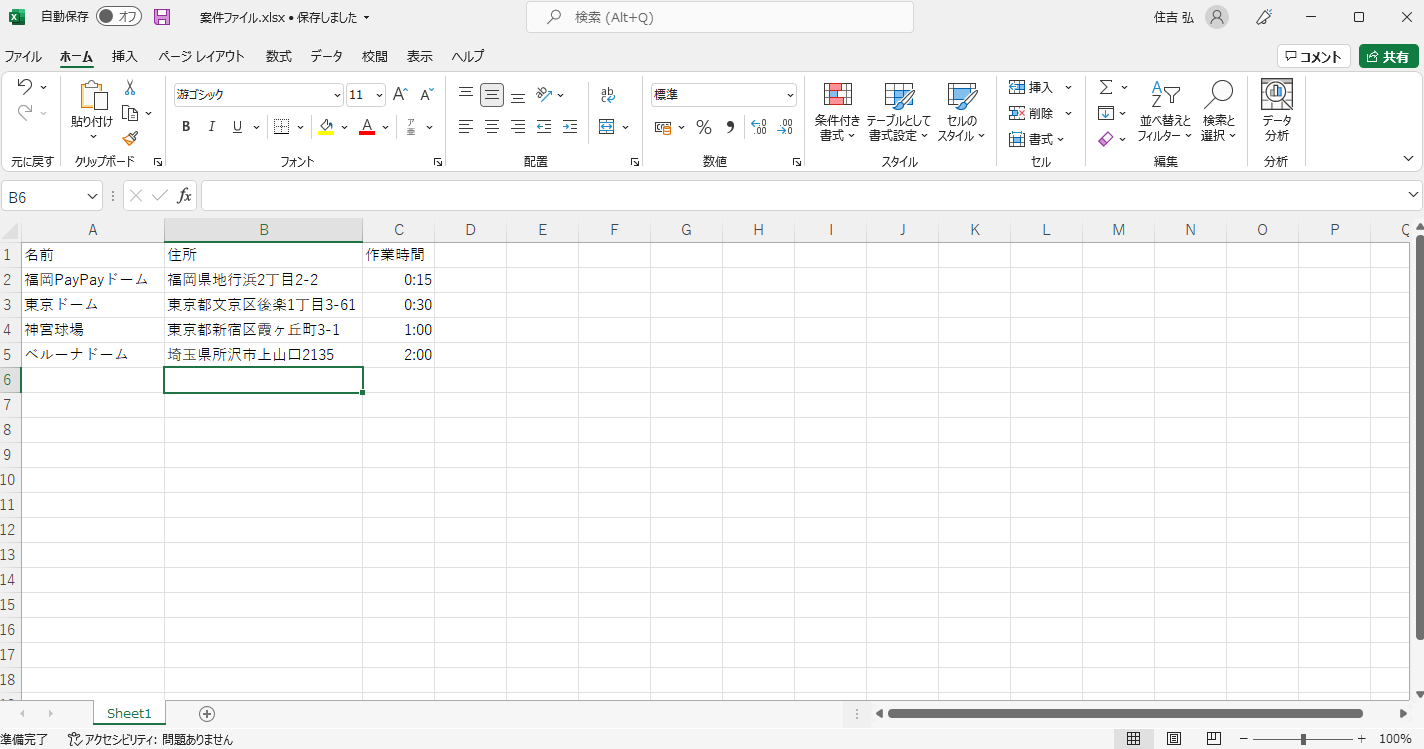
Task: Click the zoom slider in status bar
Action: pyautogui.click(x=1303, y=739)
